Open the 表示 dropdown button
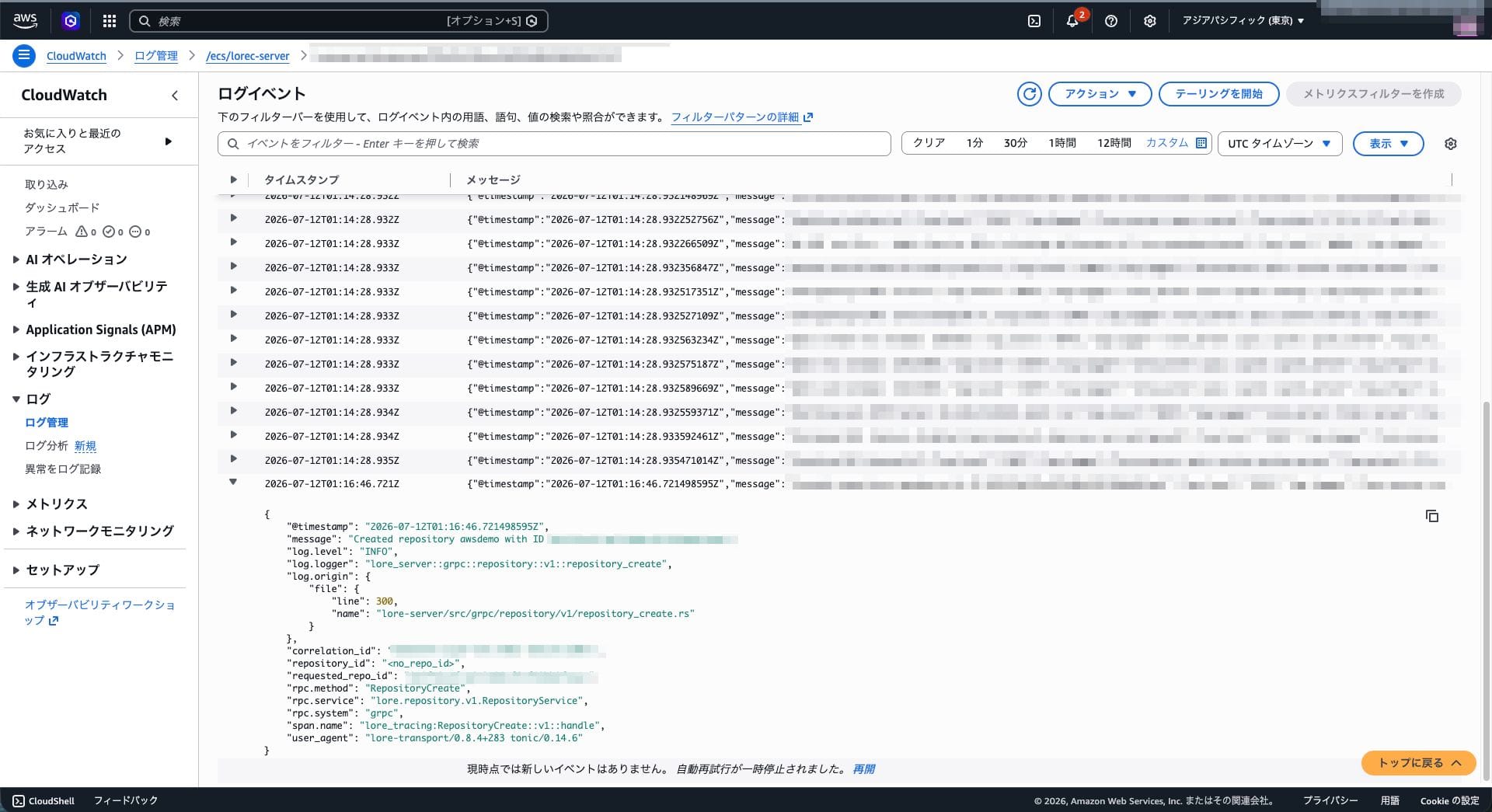This screenshot has height=812, width=1492. pos(1388,144)
